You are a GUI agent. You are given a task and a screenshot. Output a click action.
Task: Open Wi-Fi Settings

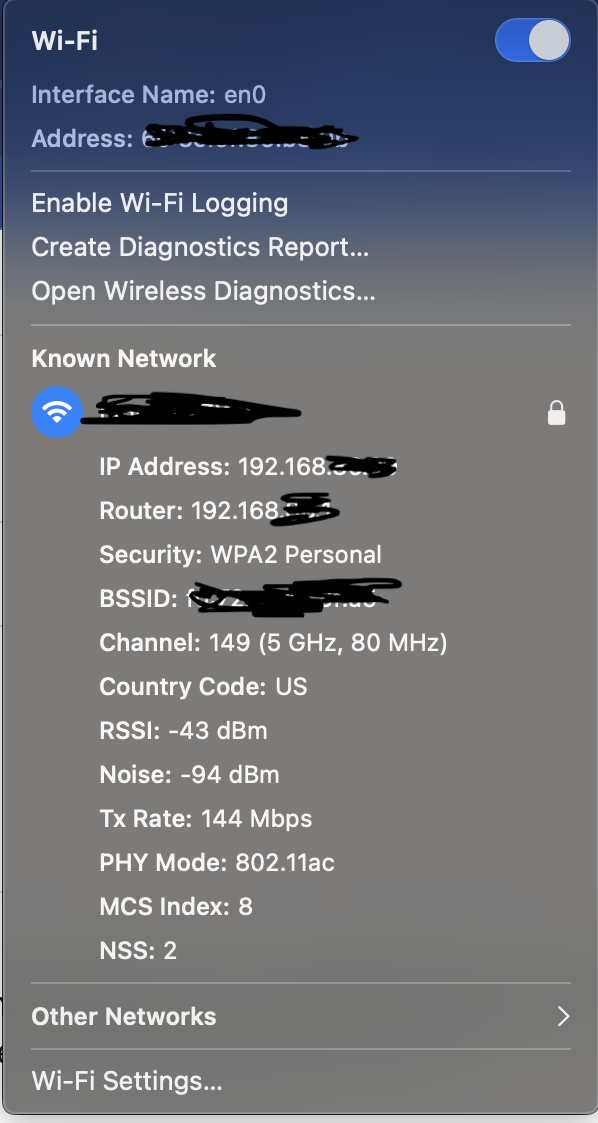pyautogui.click(x=126, y=1080)
